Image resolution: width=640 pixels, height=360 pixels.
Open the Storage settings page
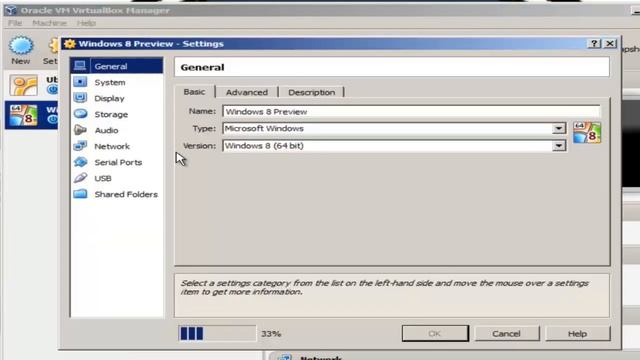tap(111, 114)
